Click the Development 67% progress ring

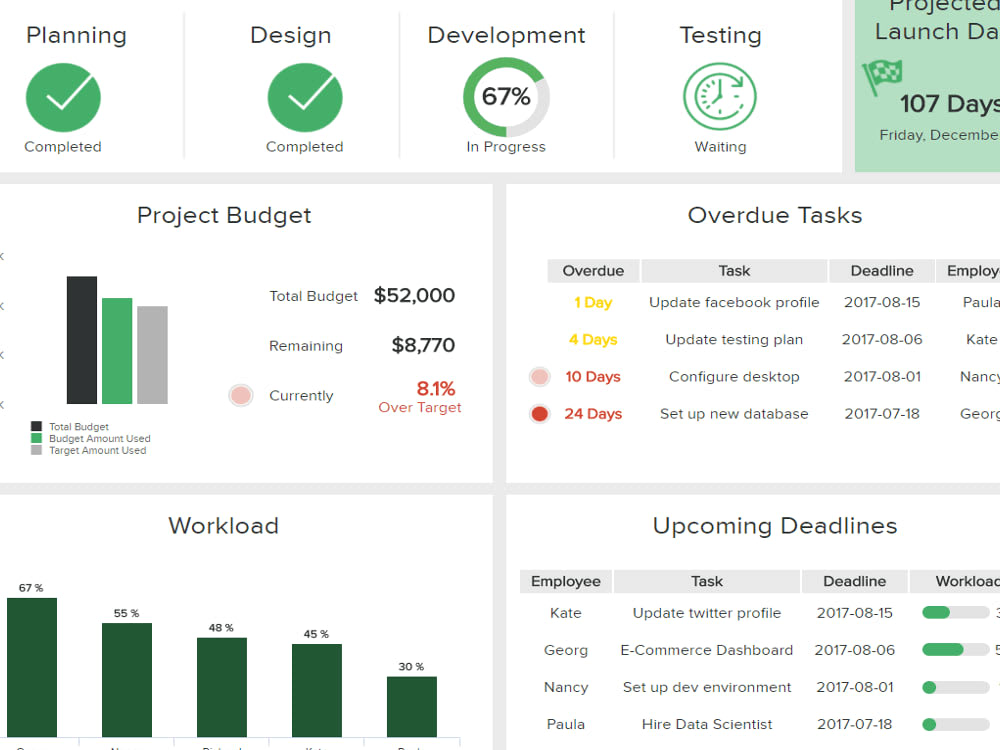pyautogui.click(x=505, y=96)
